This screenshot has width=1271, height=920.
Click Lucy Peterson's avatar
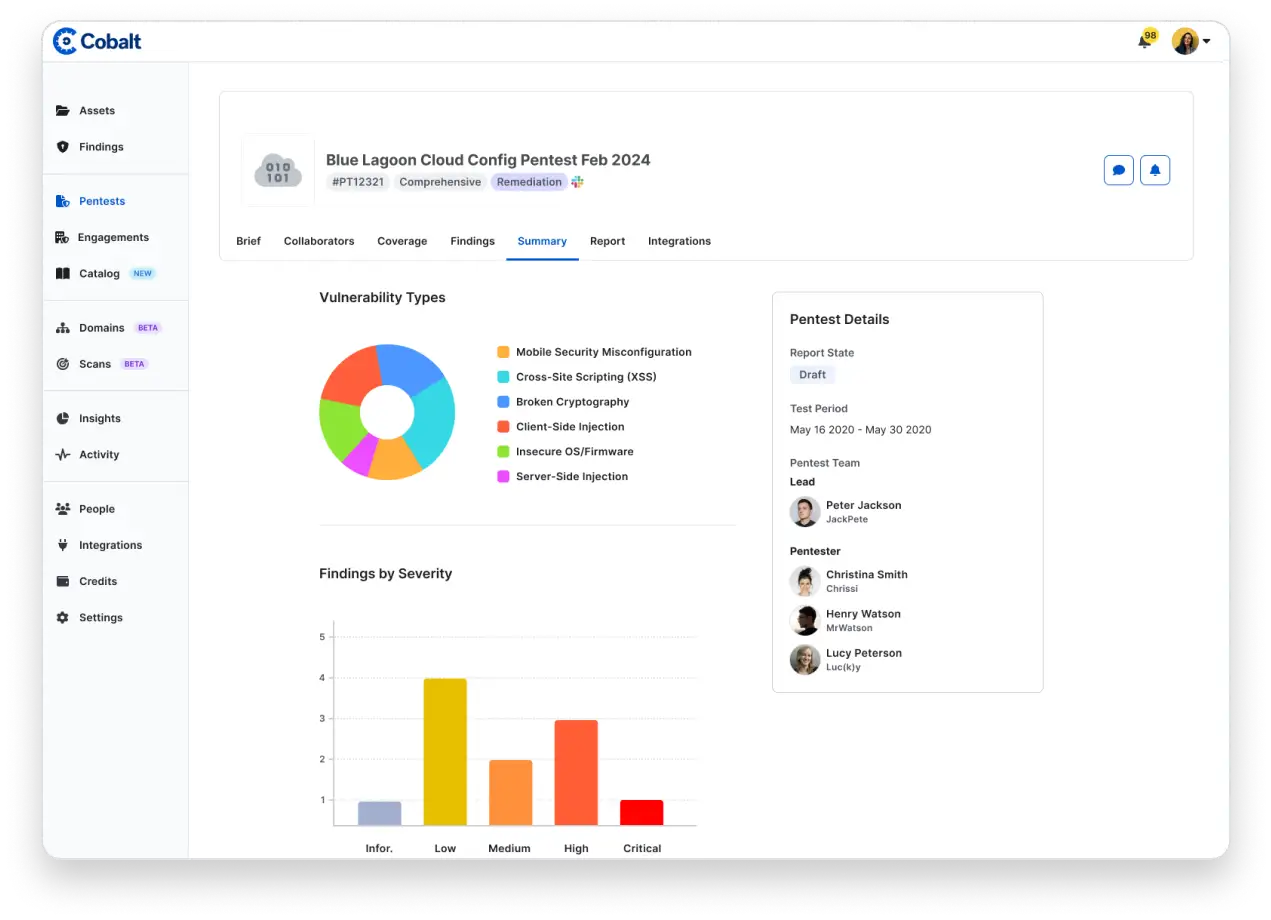pos(805,659)
